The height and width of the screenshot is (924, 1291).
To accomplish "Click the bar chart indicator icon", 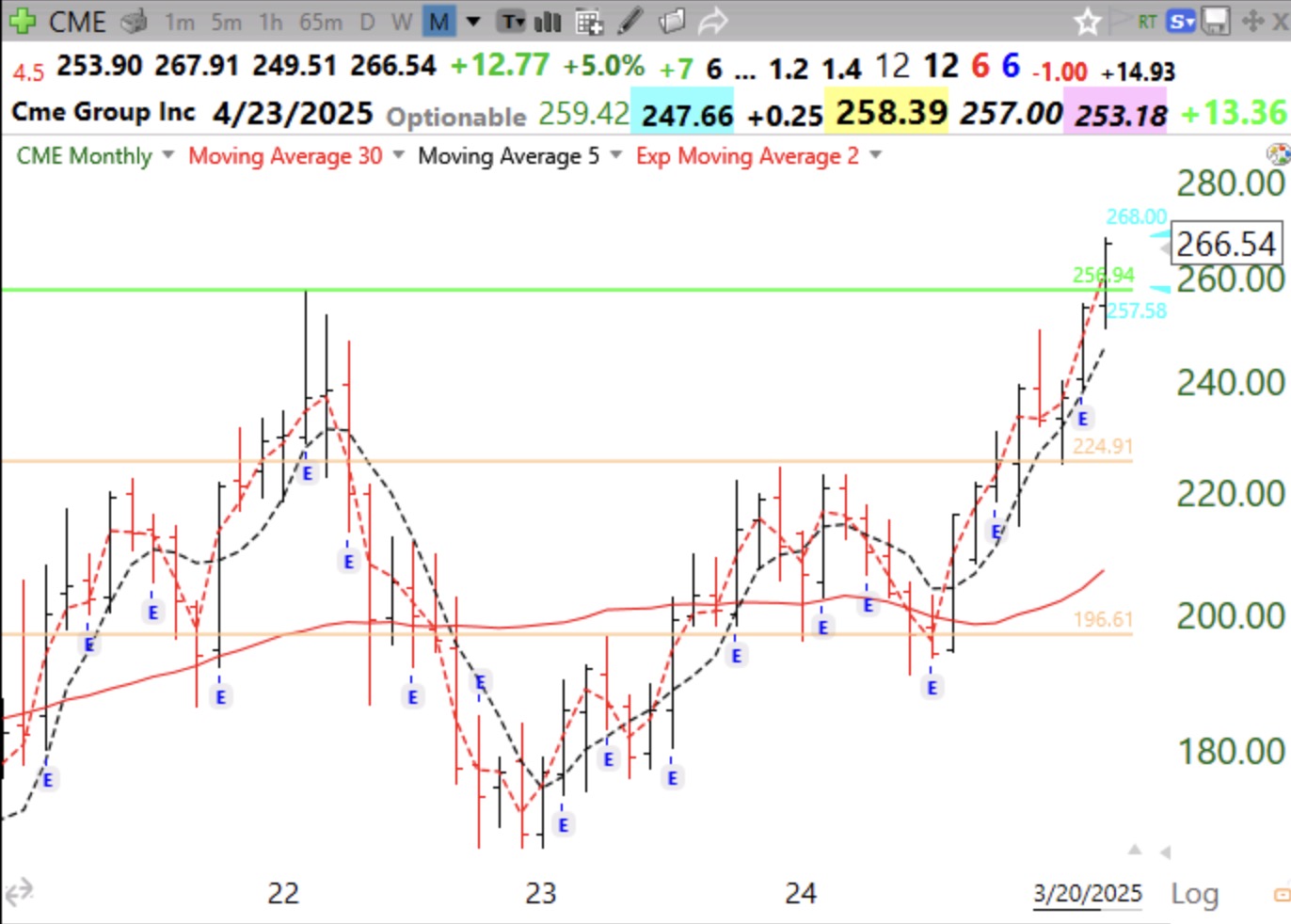I will [548, 21].
